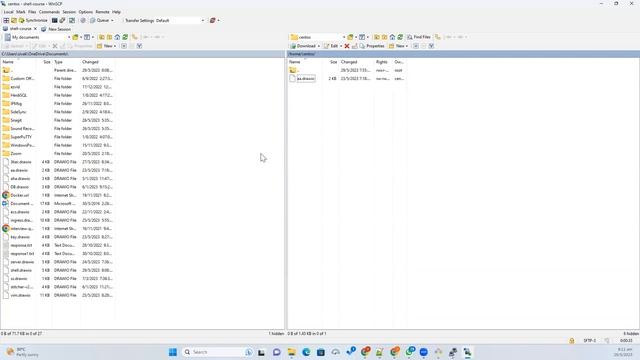The image size is (640, 360).
Task: Open the remote centos directory dropdown
Action: coord(318,37)
